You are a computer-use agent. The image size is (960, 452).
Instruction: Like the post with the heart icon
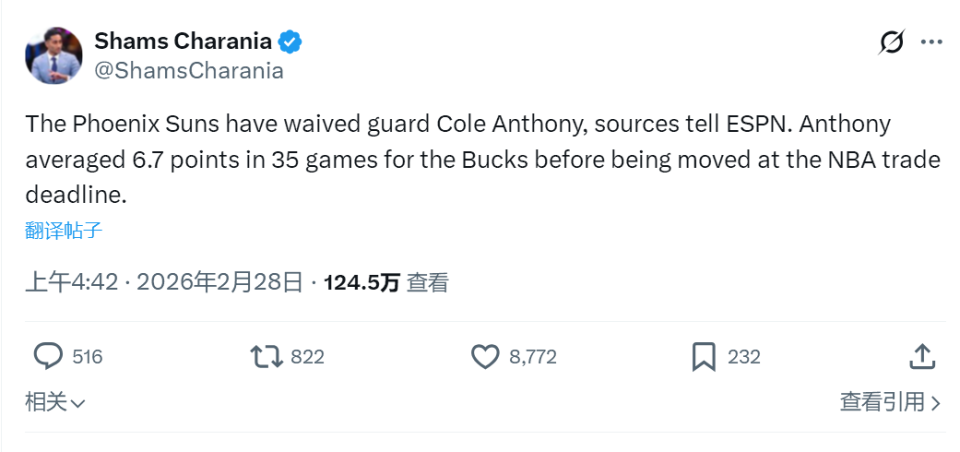point(484,356)
